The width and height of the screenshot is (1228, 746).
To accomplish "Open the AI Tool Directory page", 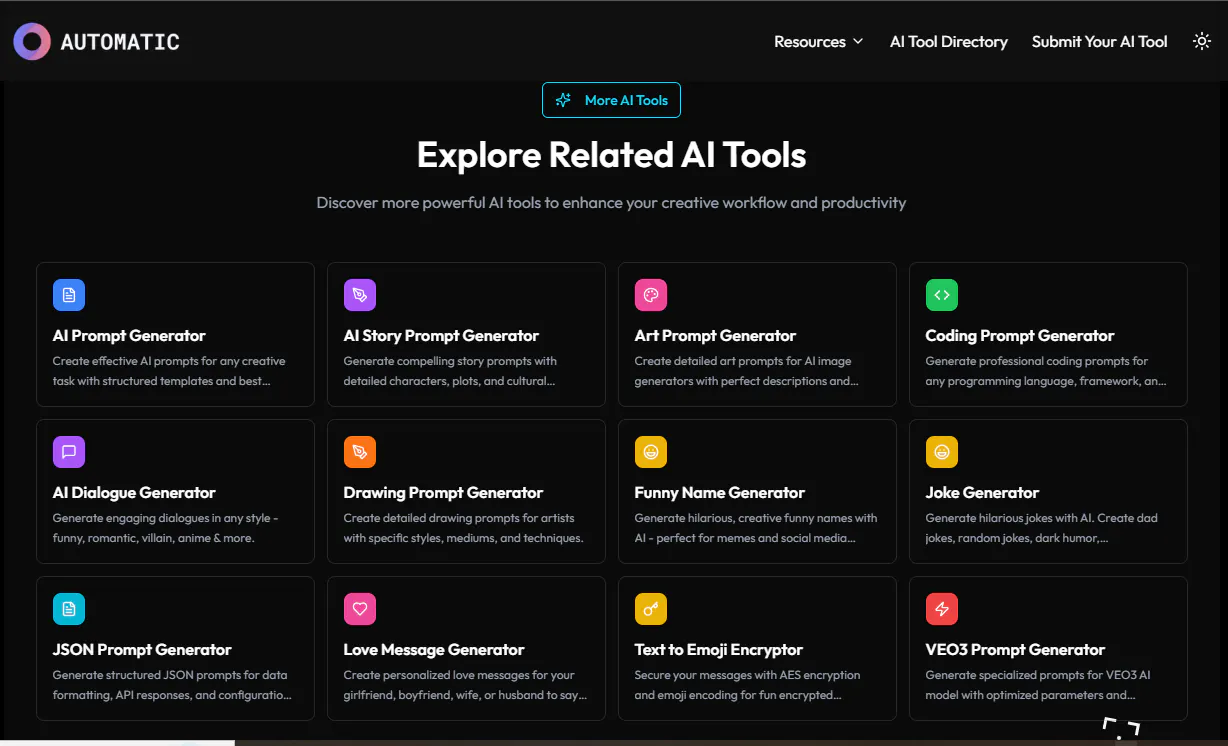I will (949, 41).
